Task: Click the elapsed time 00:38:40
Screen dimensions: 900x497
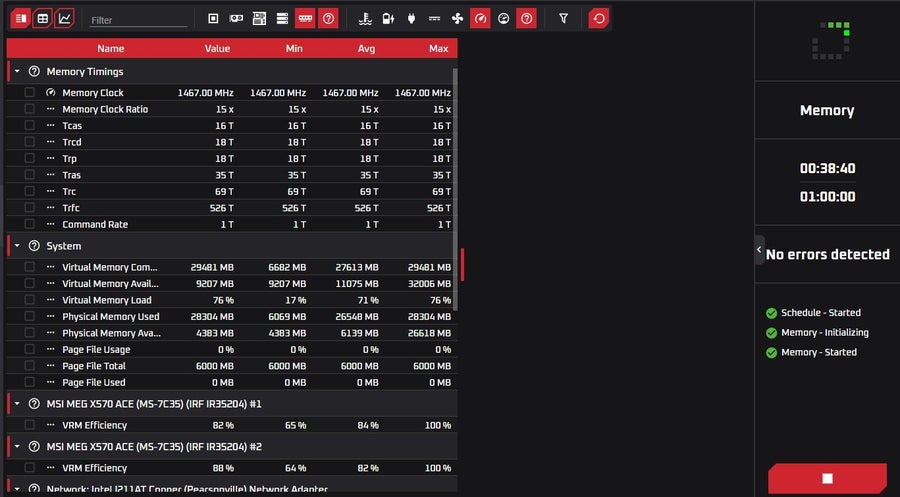Action: [x=828, y=169]
